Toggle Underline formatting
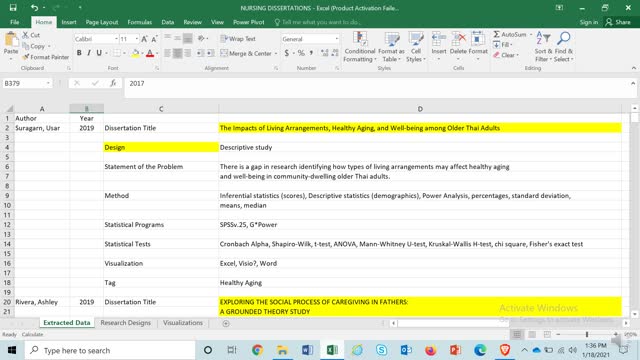 pyautogui.click(x=99, y=53)
